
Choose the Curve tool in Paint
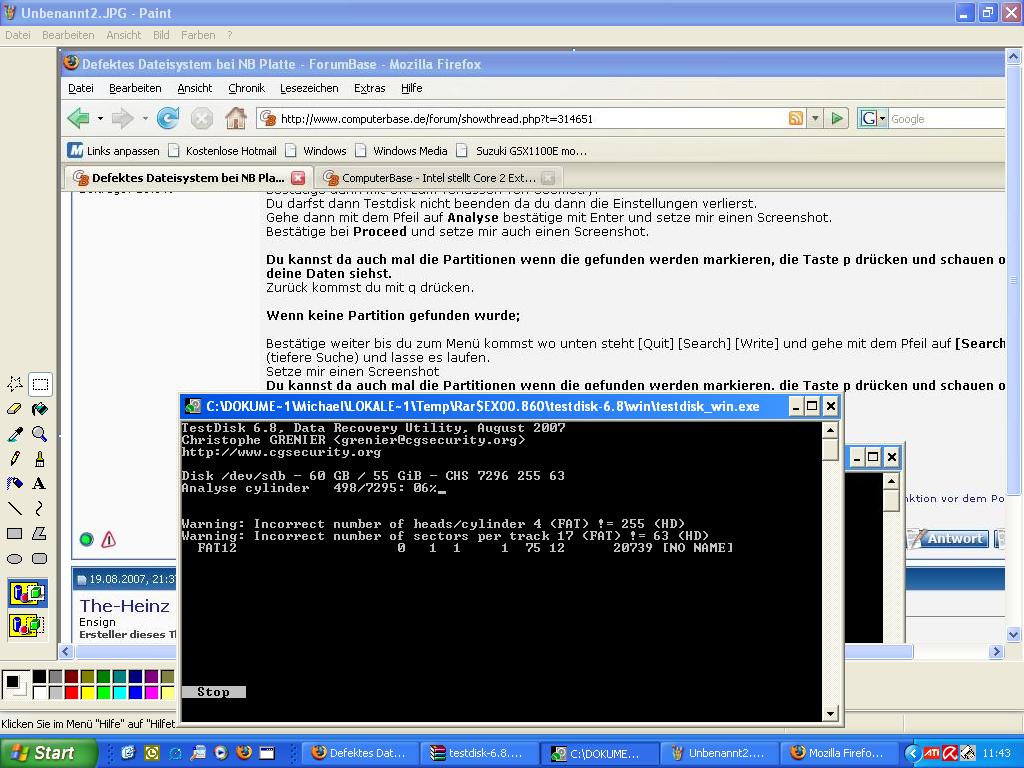(40, 508)
